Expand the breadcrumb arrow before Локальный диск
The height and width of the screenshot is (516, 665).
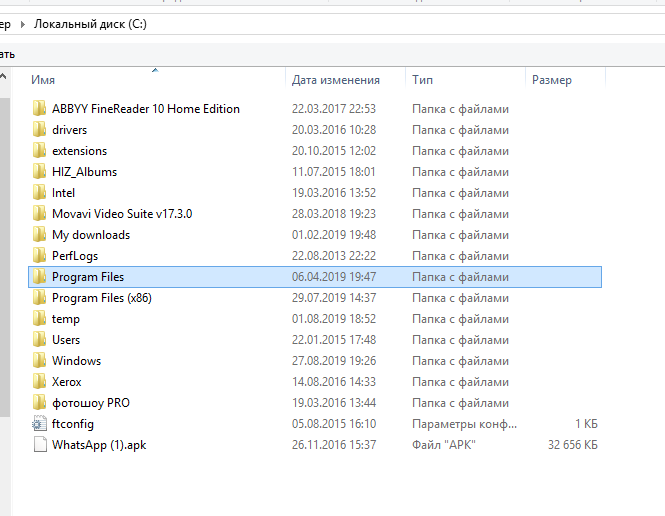pos(23,25)
